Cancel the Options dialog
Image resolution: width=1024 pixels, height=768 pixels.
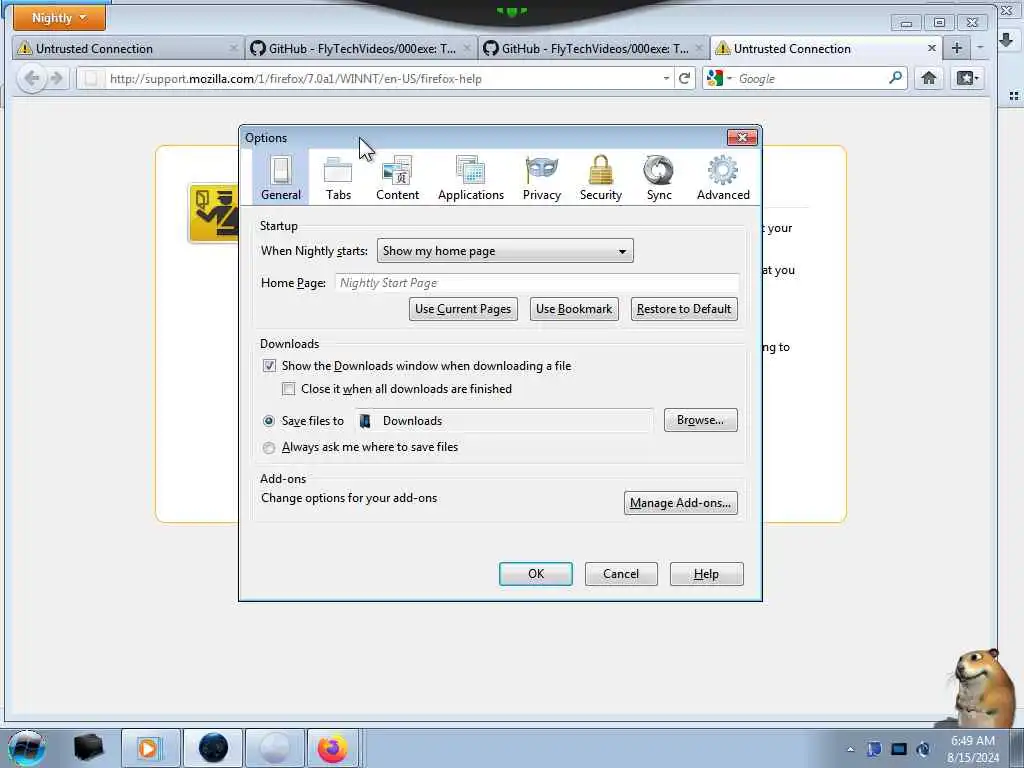(x=620, y=574)
